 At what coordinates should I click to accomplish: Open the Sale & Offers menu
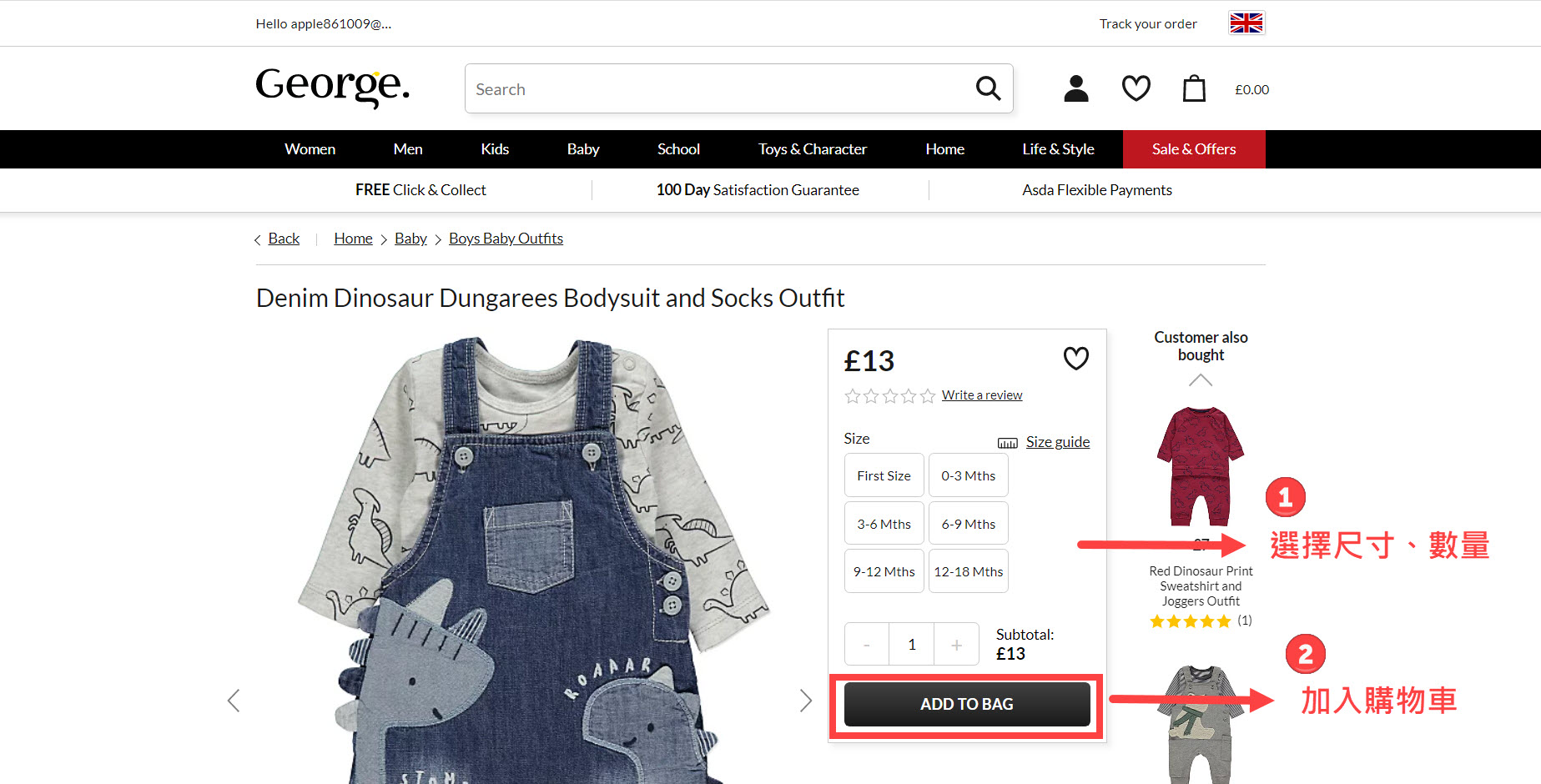(1193, 149)
